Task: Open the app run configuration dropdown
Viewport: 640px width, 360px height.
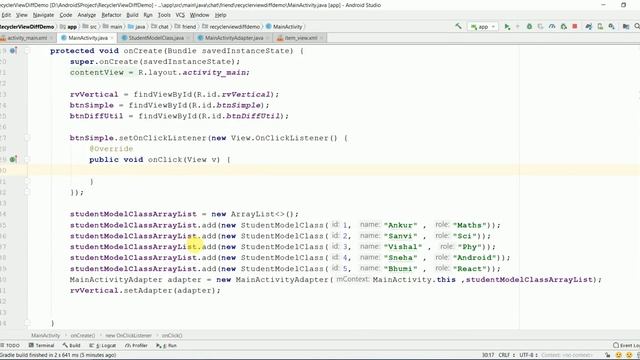Action: [483, 27]
